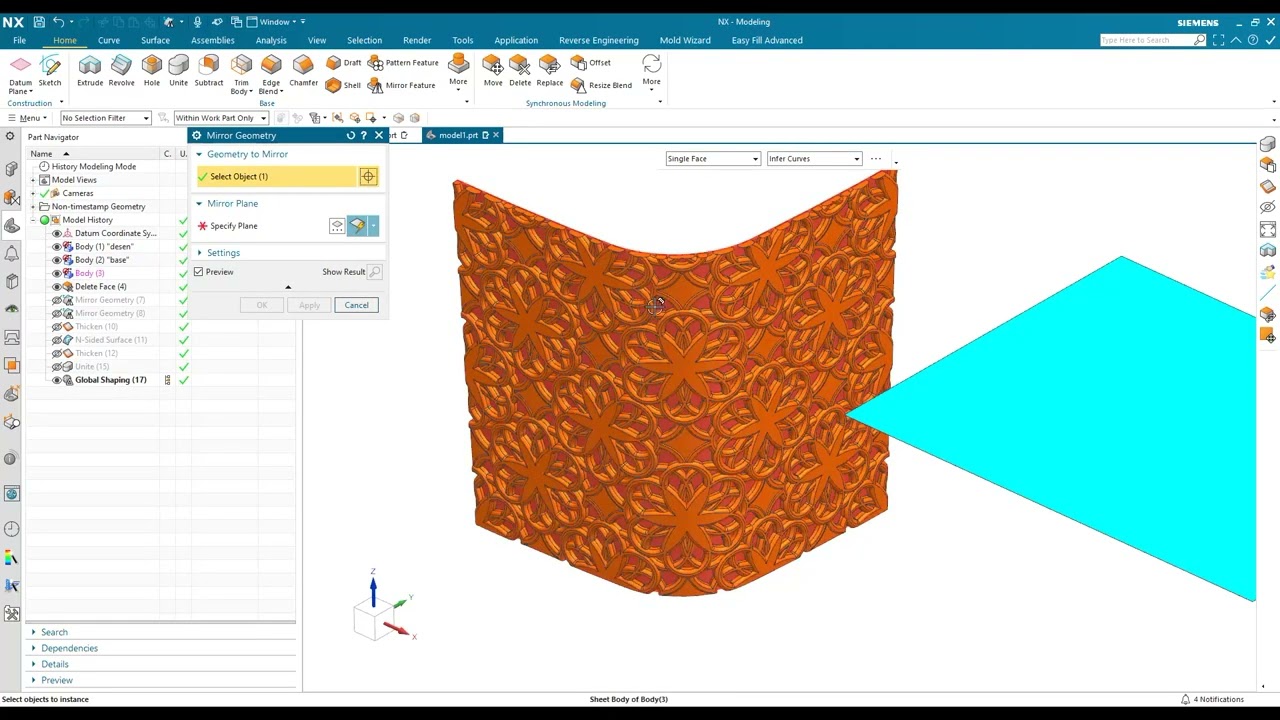Click the command search input field

(1146, 40)
